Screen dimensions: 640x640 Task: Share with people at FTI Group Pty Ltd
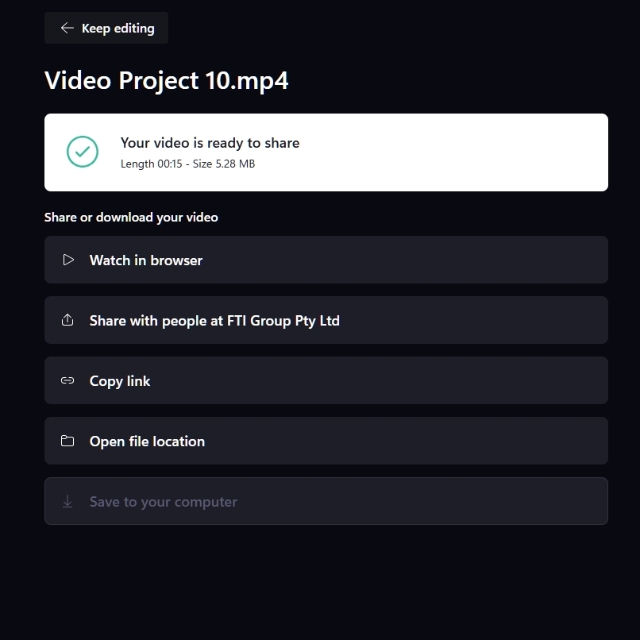(x=326, y=320)
